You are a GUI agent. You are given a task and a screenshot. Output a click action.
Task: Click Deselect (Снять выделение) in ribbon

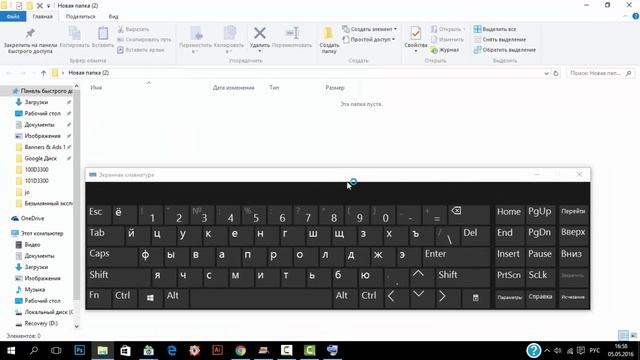point(500,40)
